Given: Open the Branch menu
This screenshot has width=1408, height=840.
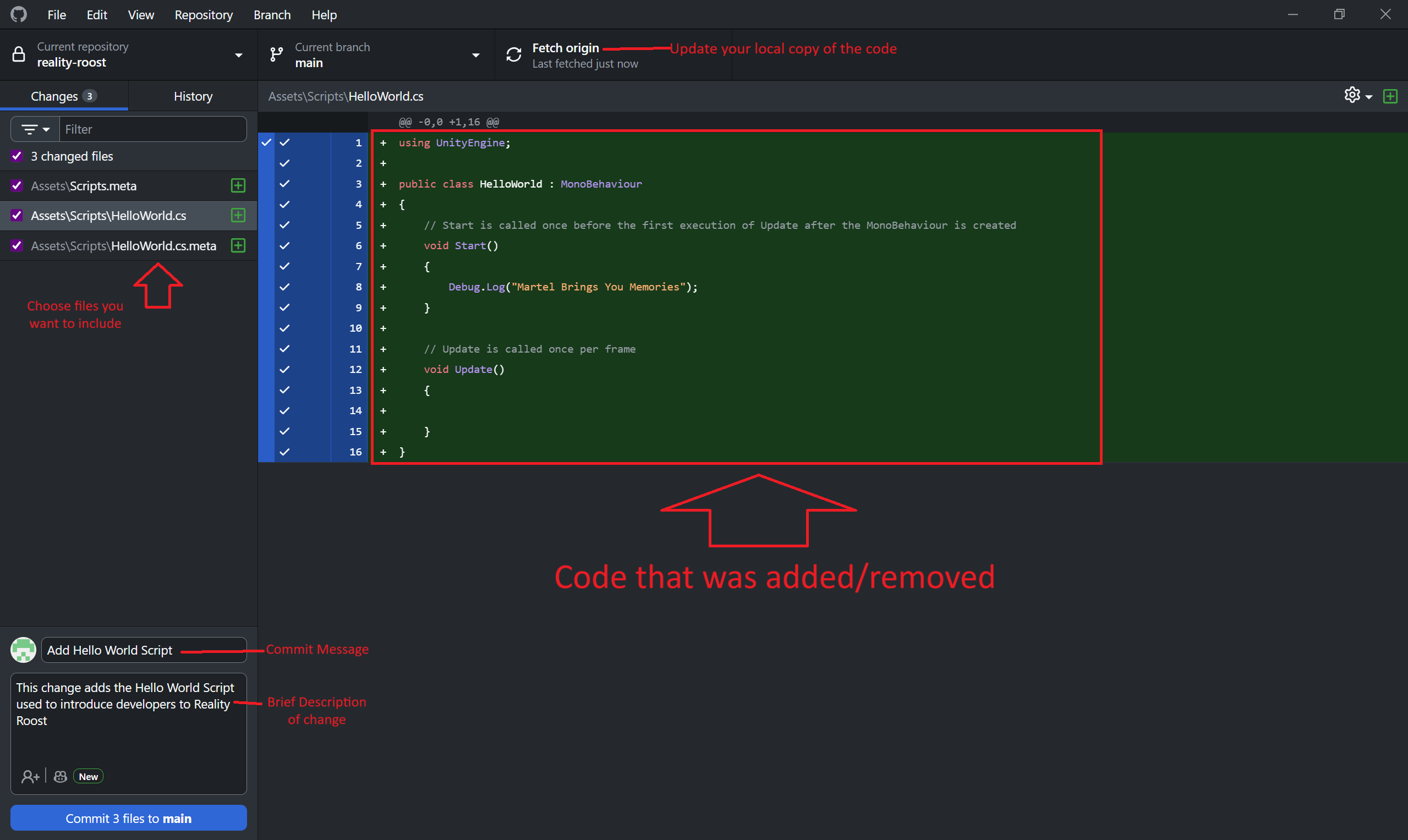Looking at the screenshot, I should (272, 15).
